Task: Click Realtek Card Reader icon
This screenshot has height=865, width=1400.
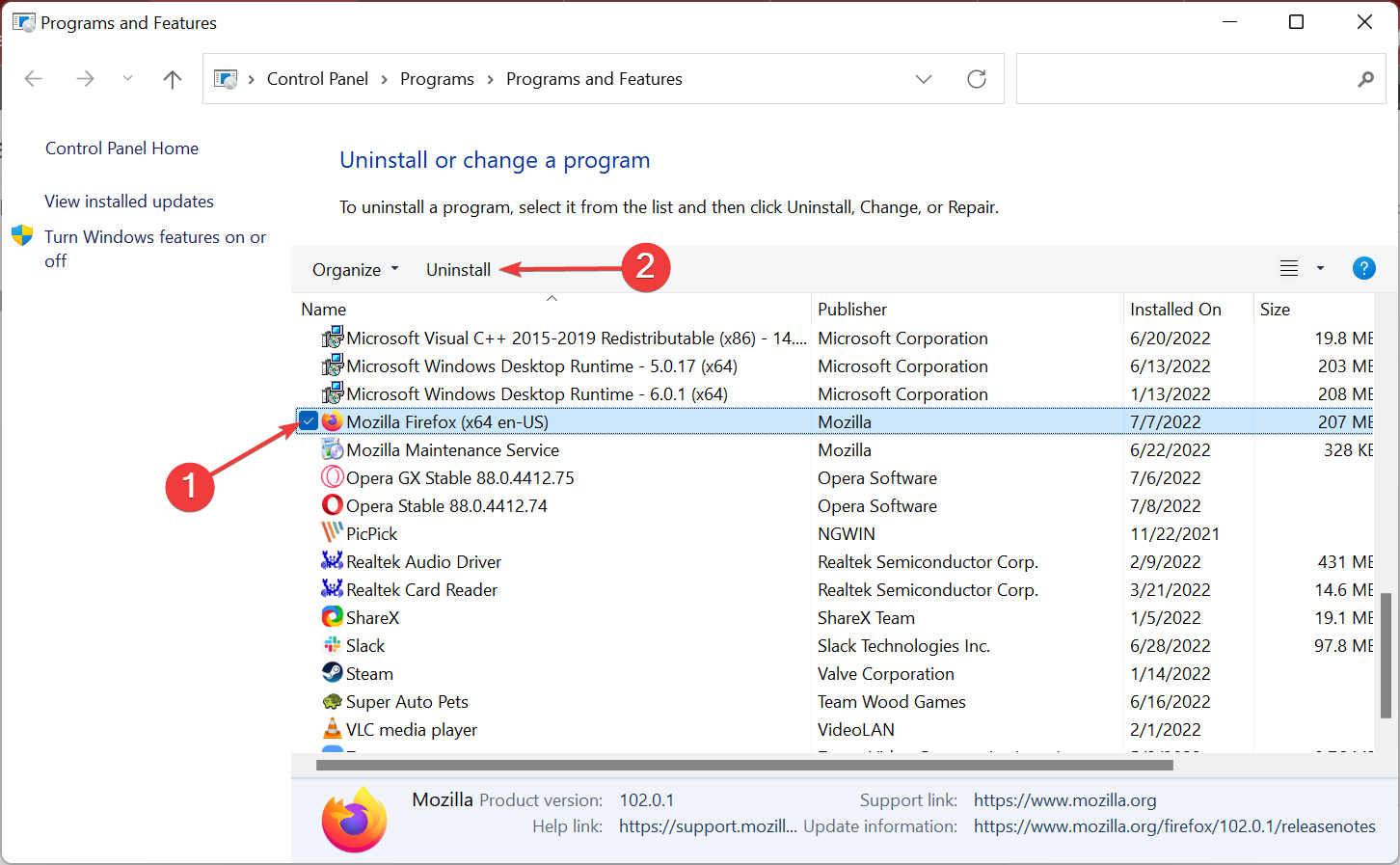Action: 333,588
